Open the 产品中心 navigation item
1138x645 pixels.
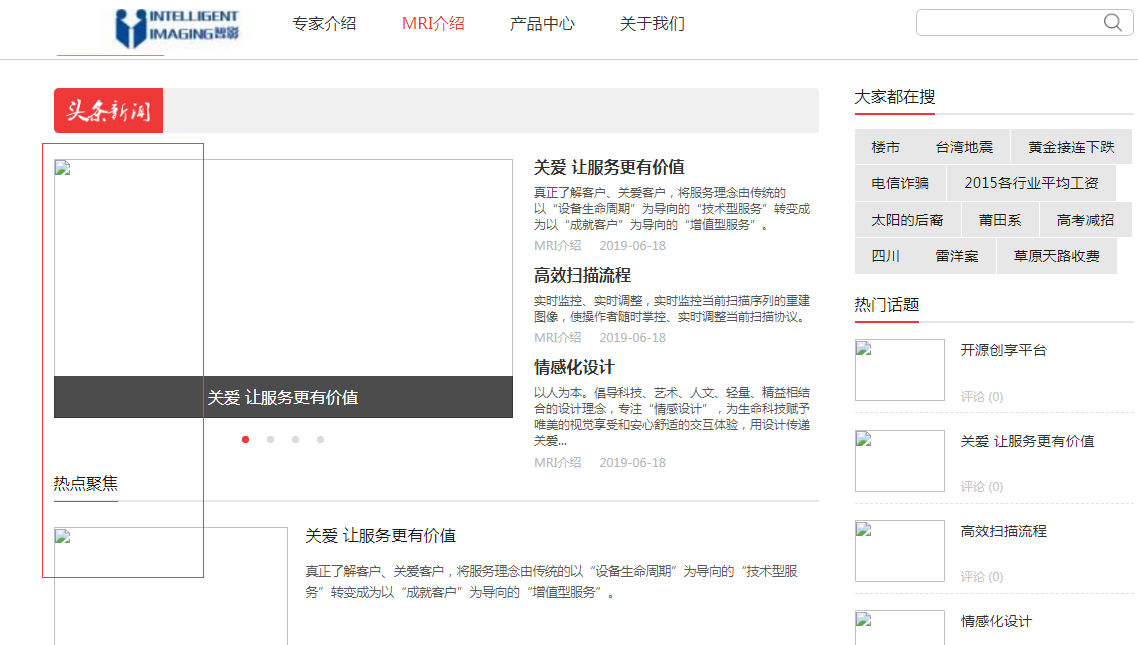pyautogui.click(x=542, y=24)
